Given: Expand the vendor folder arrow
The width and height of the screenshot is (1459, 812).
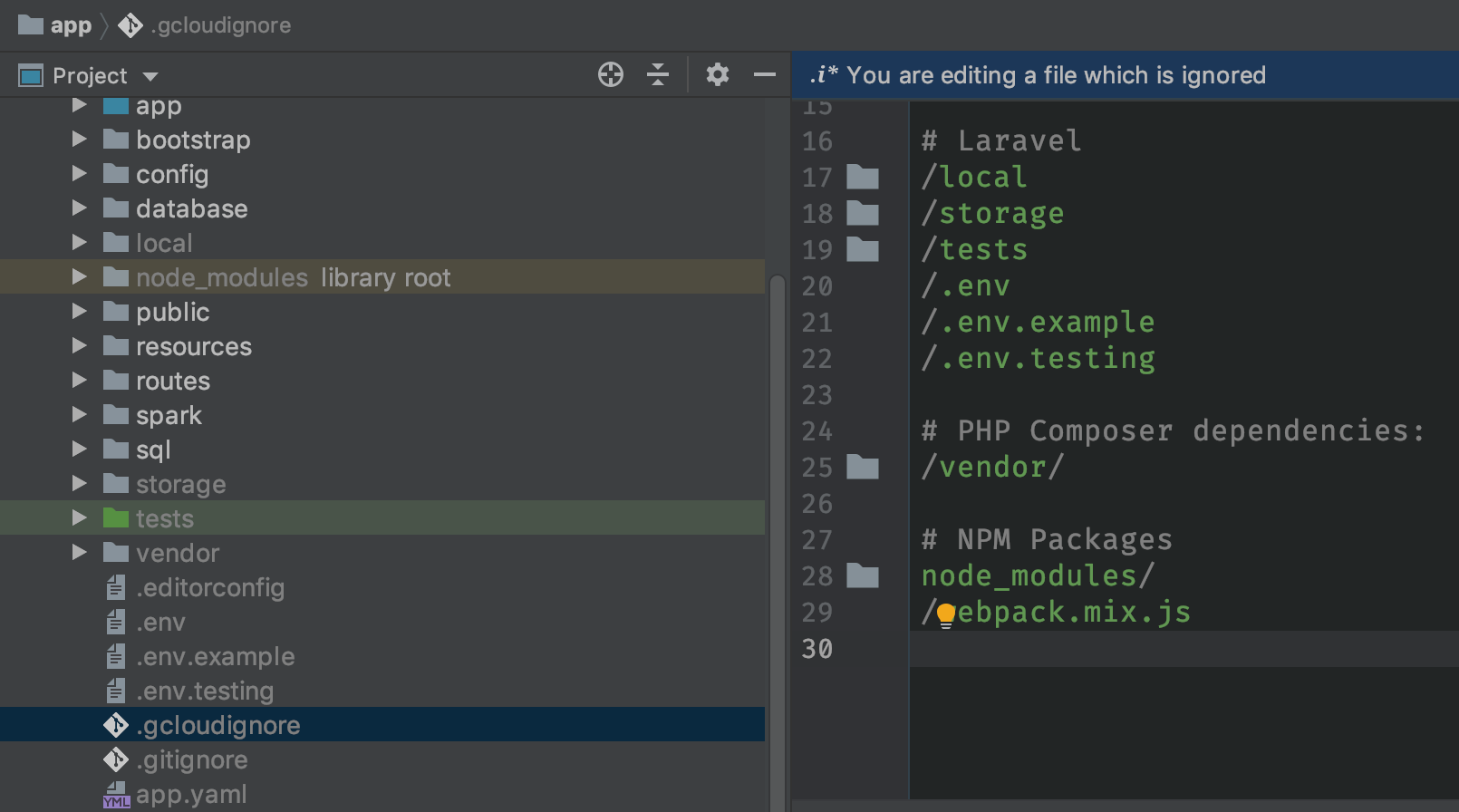Looking at the screenshot, I should click(x=80, y=553).
